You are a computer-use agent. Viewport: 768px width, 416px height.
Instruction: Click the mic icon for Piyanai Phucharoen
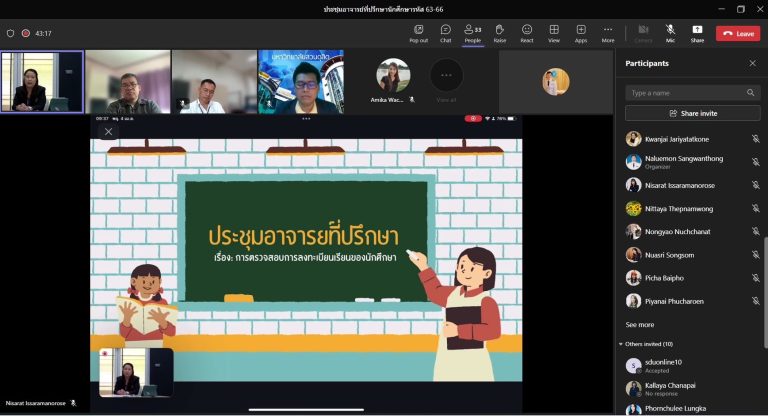click(755, 301)
